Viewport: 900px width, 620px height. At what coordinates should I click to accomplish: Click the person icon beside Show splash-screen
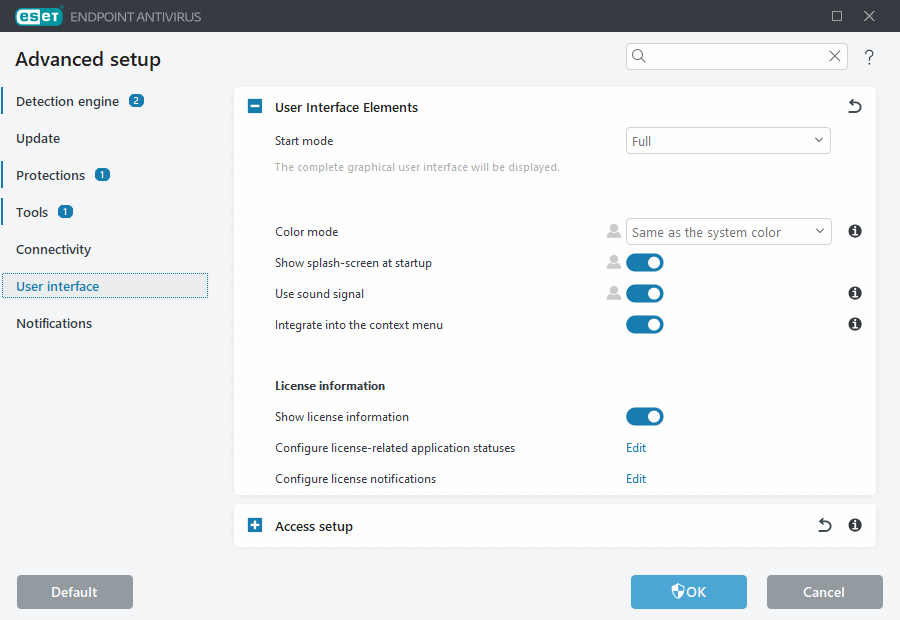tap(613, 262)
